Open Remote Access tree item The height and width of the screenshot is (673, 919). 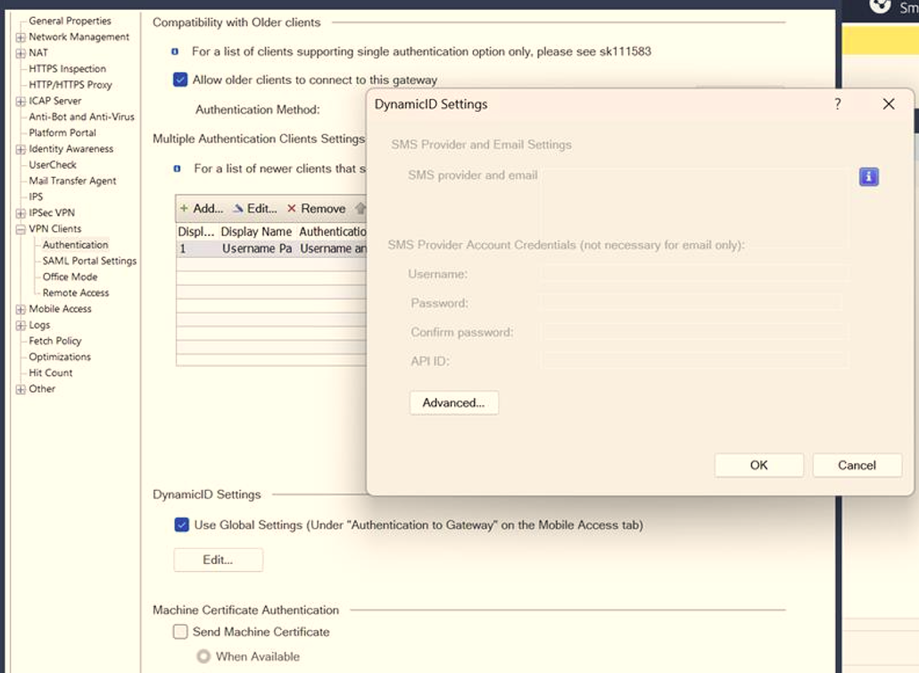[x=76, y=293]
